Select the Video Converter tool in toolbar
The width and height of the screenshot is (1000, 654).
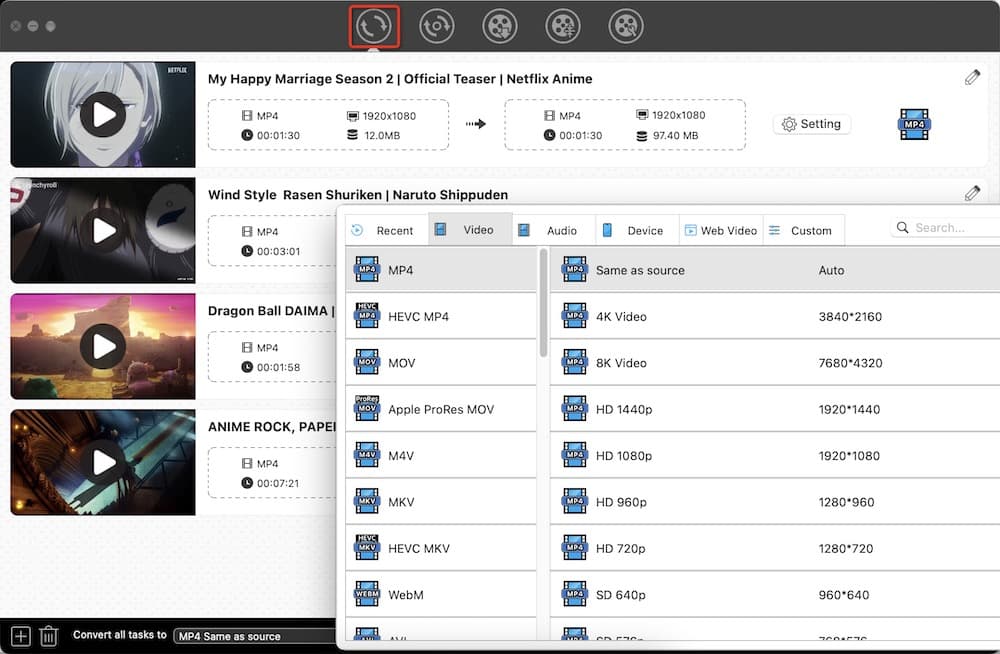pyautogui.click(x=374, y=26)
